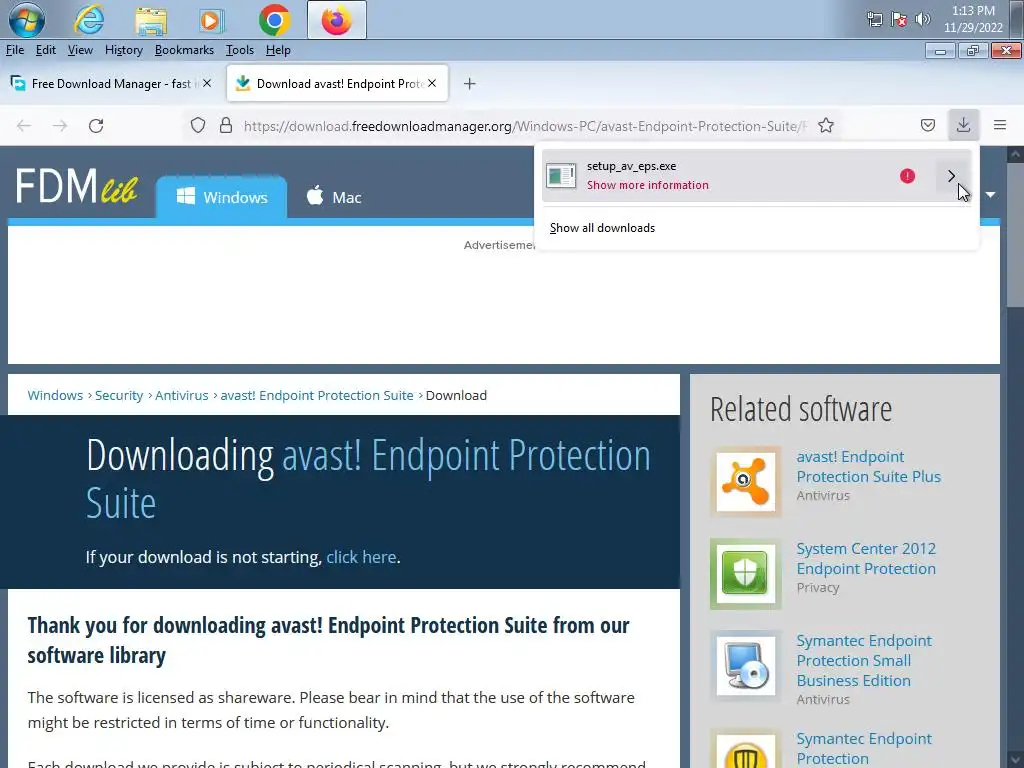The image size is (1024, 768).
Task: Select Firefox icon in taskbar
Action: point(337,20)
